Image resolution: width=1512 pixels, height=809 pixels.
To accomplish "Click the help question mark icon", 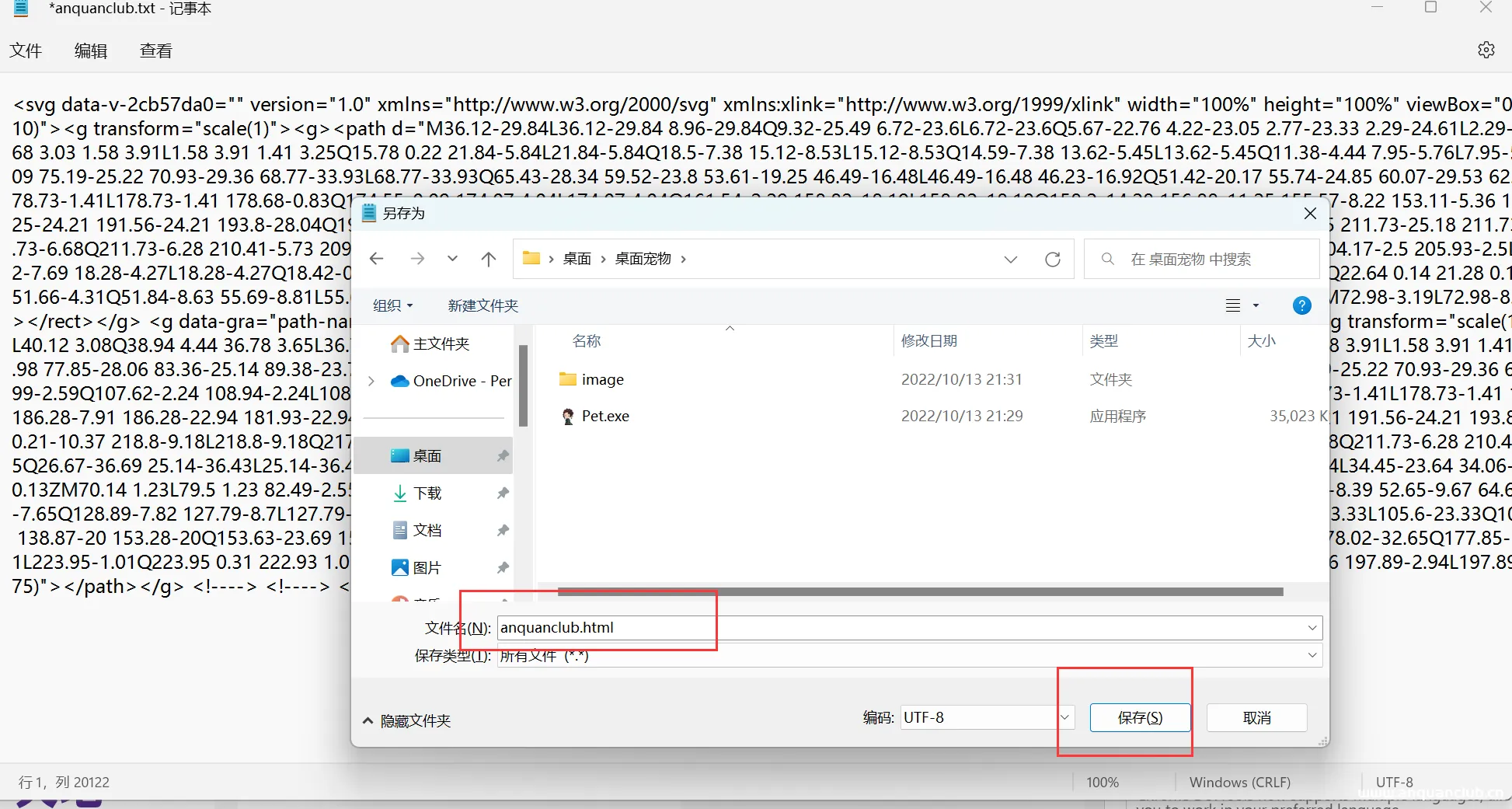I will tap(1302, 305).
